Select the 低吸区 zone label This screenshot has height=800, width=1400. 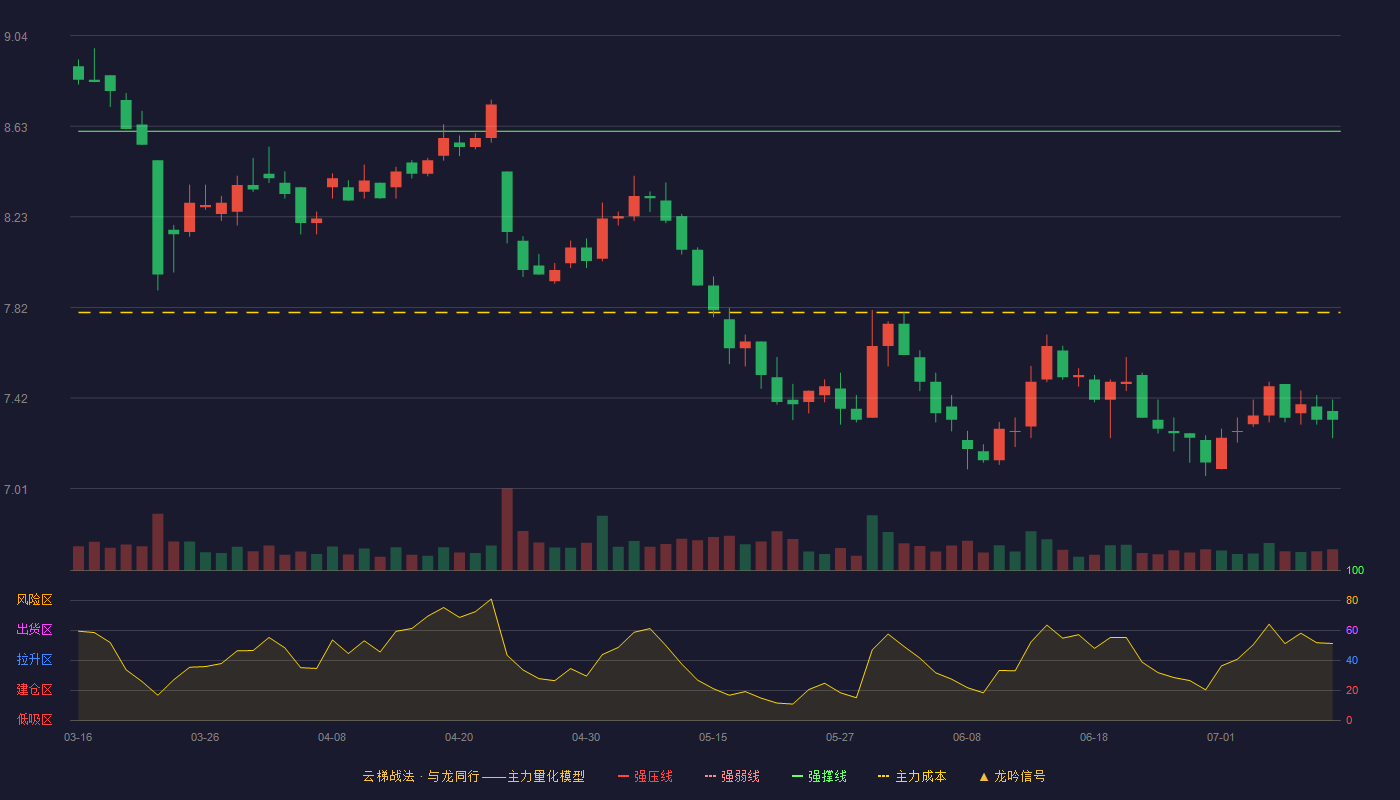tap(34, 720)
